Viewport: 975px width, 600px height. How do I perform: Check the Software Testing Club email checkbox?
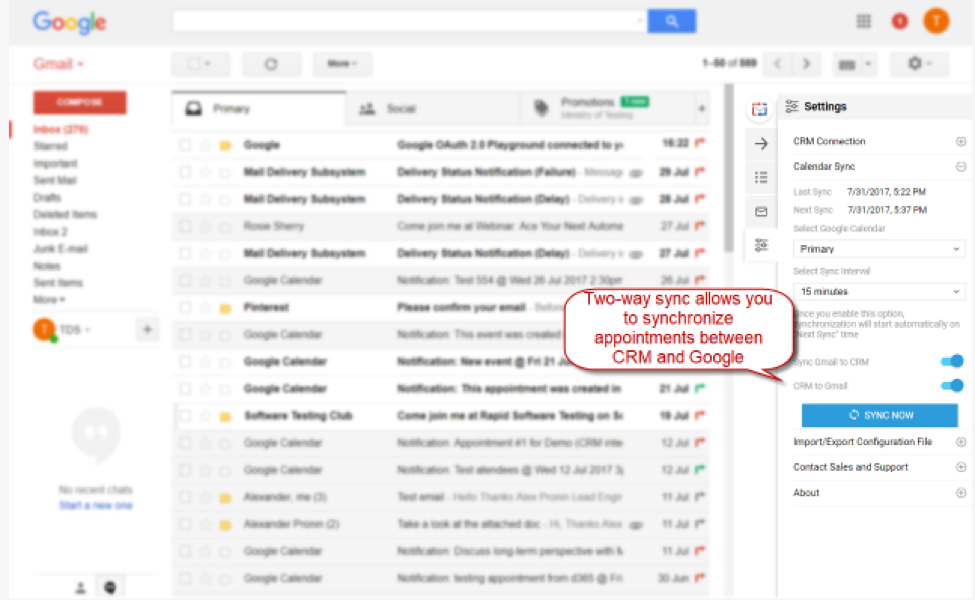click(185, 416)
